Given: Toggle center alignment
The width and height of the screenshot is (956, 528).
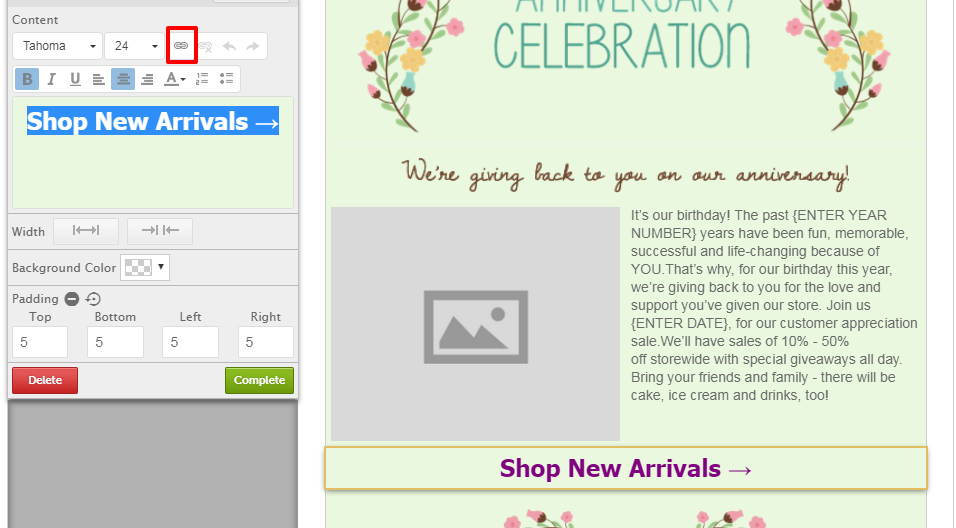Looking at the screenshot, I should tap(123, 79).
